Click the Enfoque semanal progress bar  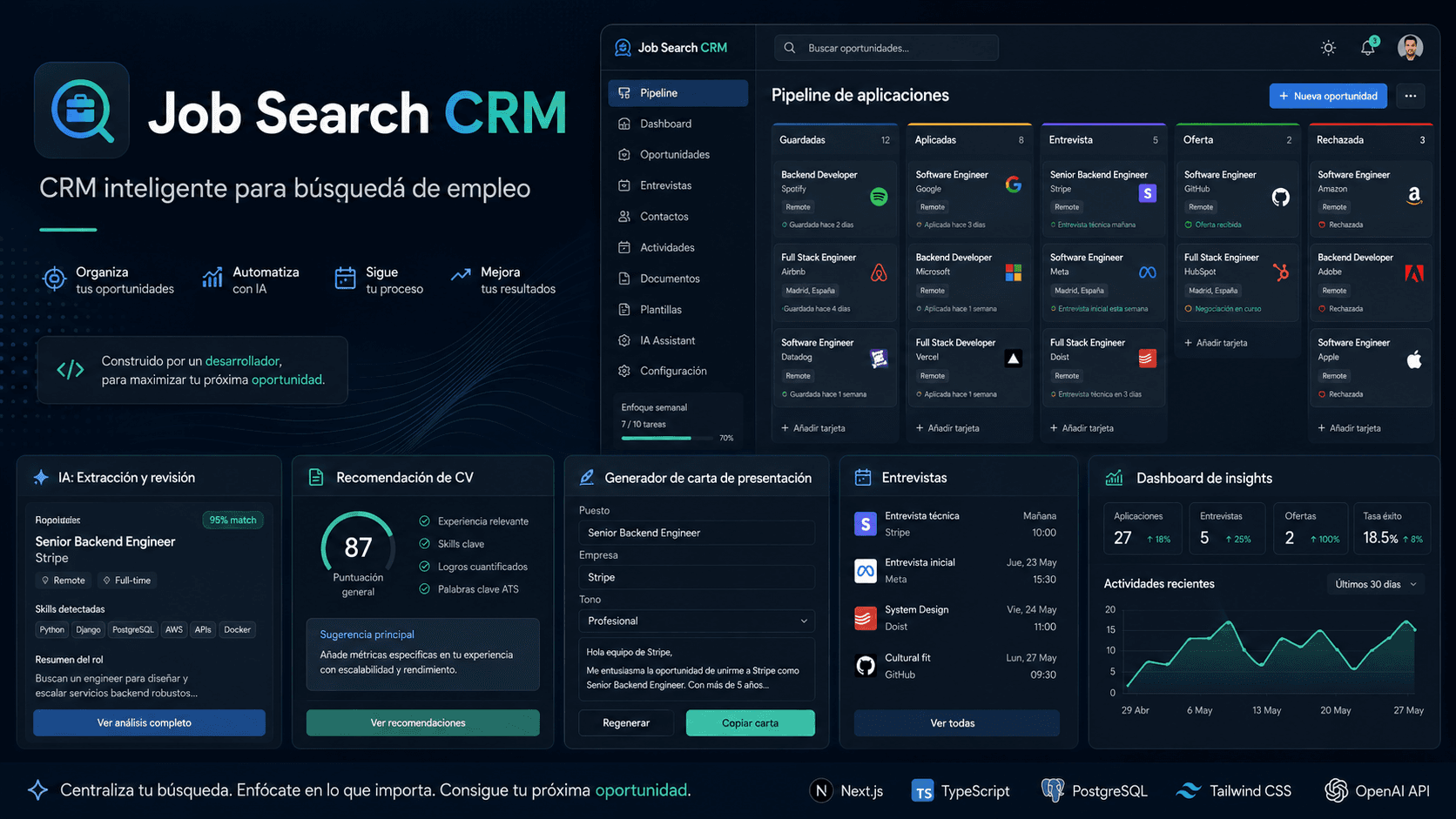[x=667, y=438]
